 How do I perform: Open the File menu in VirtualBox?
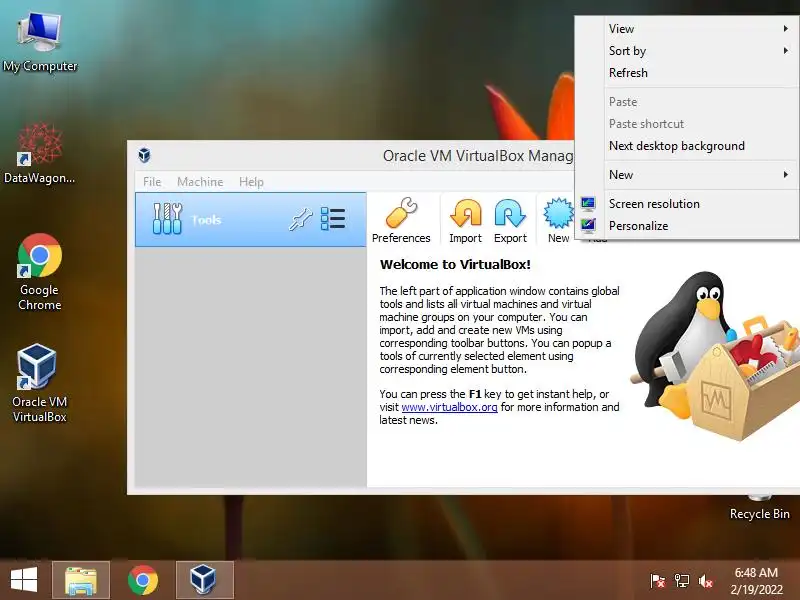[152, 182]
